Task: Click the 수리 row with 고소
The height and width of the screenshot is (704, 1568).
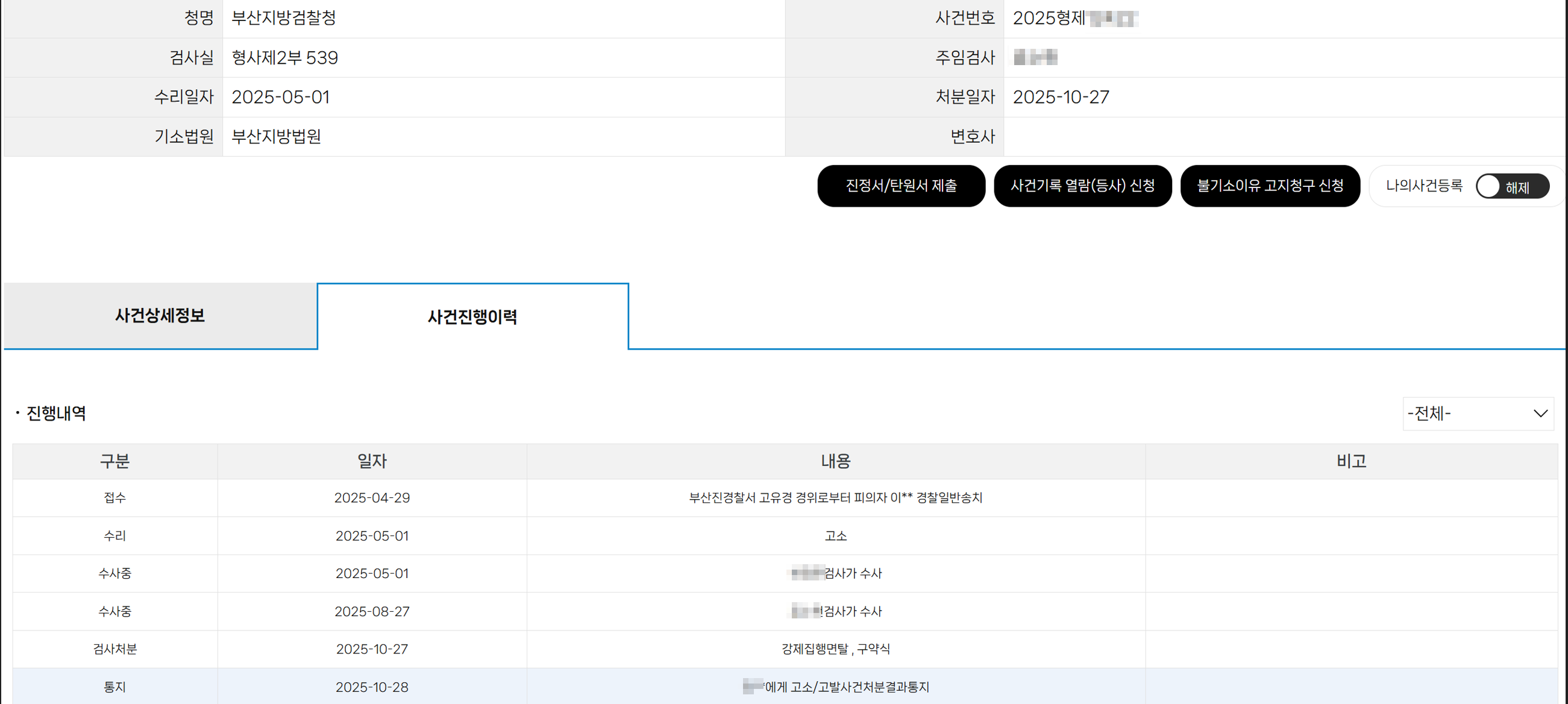Action: click(835, 536)
